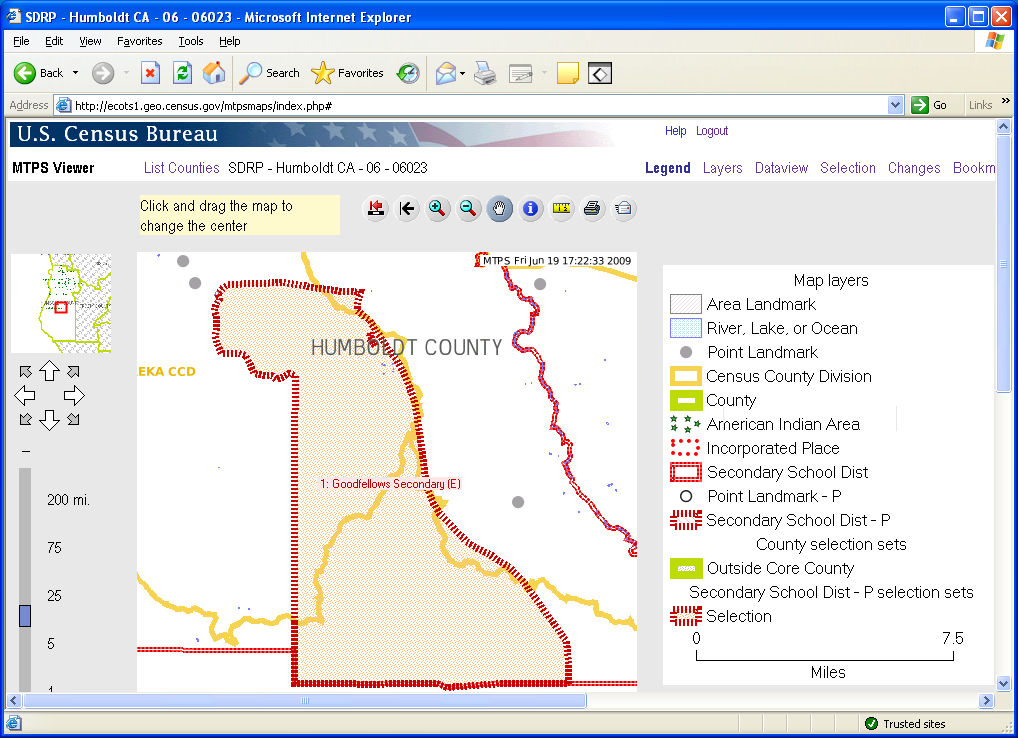This screenshot has height=738, width=1018.
Task: Open the browser Search pane
Action: pos(269,73)
